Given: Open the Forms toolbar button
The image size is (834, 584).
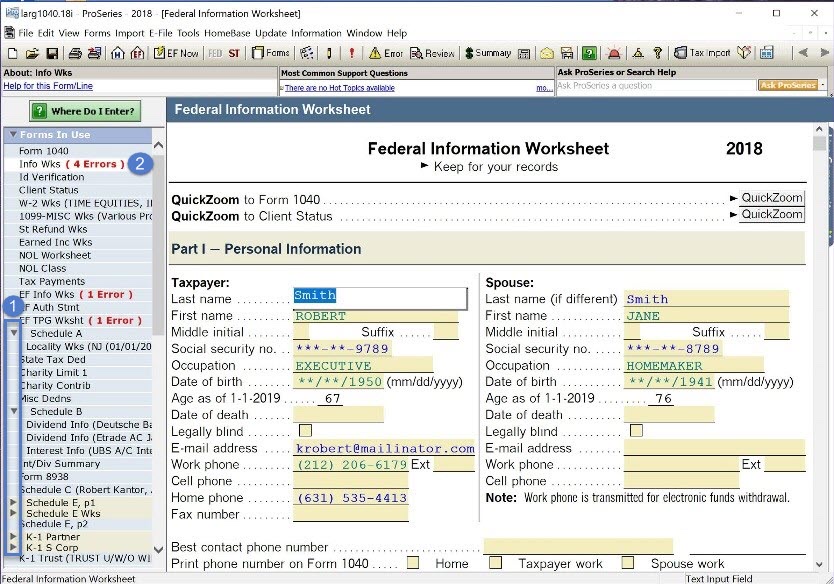Looking at the screenshot, I should [x=271, y=53].
